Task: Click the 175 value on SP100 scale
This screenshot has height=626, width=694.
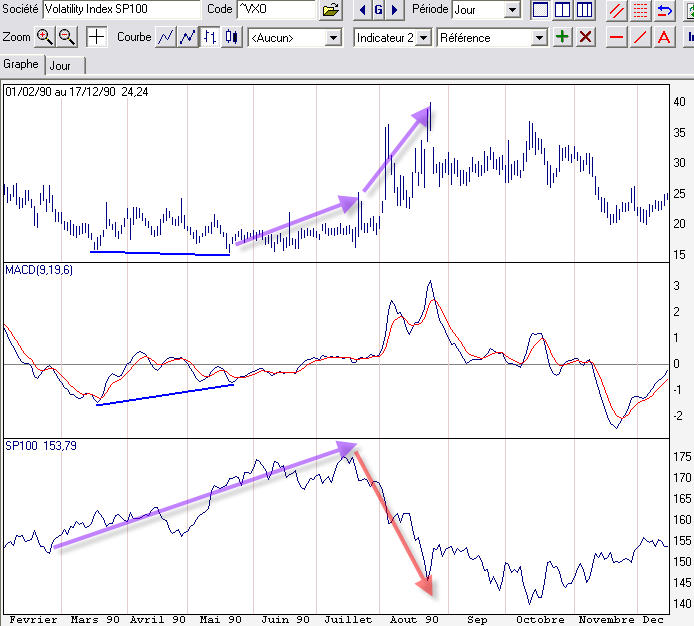Action: click(682, 456)
